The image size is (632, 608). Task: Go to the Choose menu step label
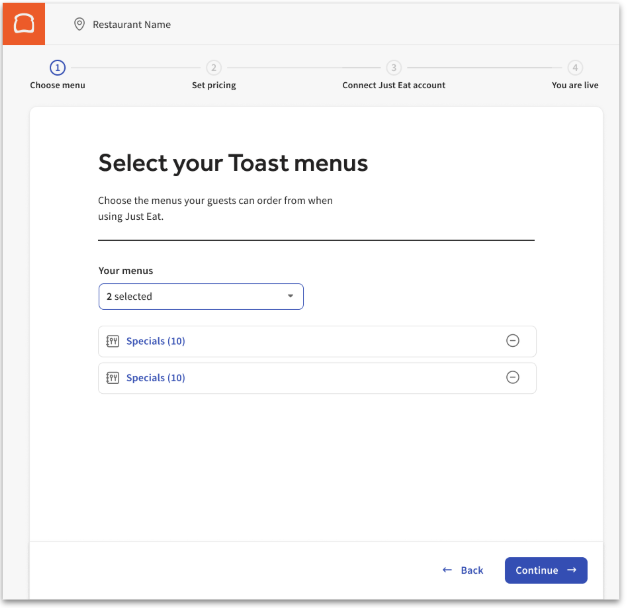point(57,86)
